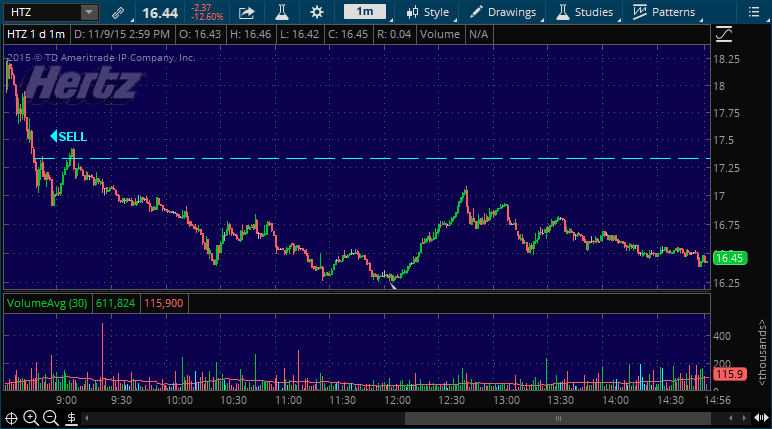Click the dollar price axis icon

point(71,419)
